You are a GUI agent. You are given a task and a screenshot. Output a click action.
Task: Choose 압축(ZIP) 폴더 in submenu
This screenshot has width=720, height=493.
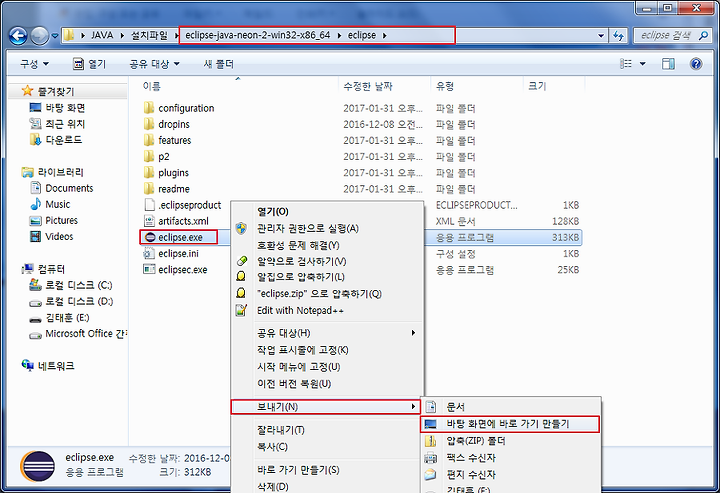point(476,441)
